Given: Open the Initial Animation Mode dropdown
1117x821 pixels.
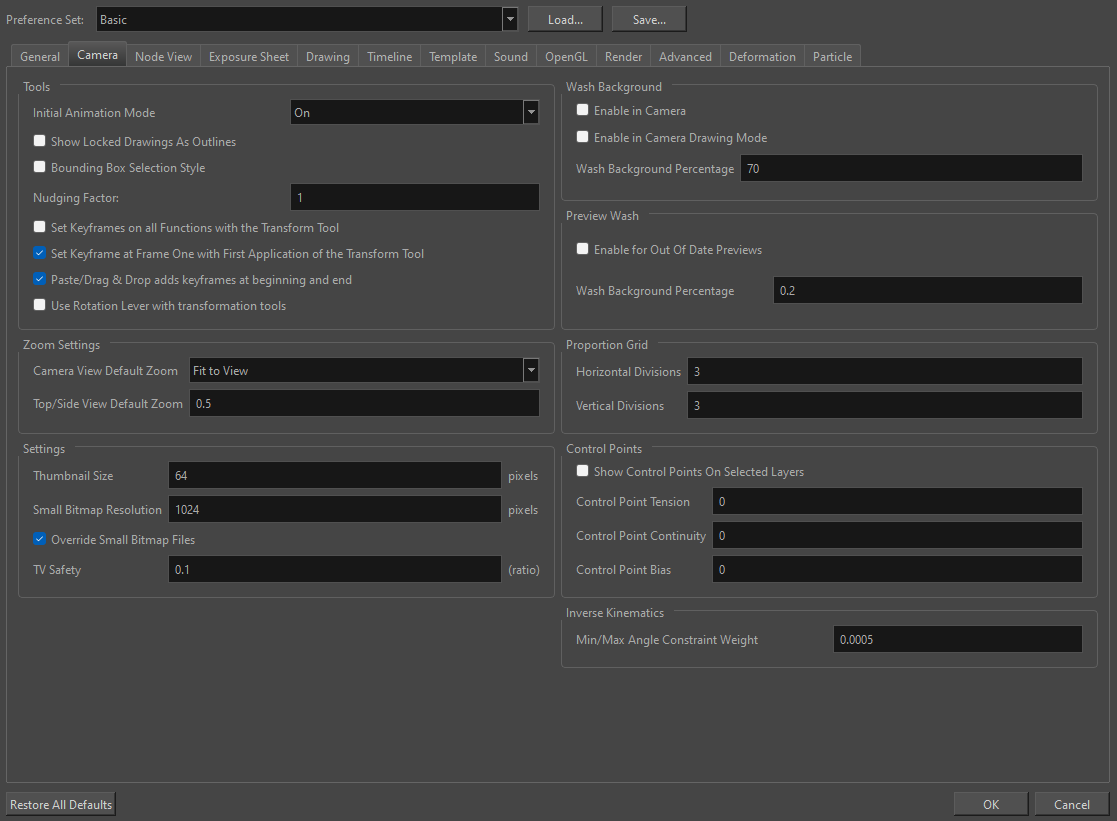Looking at the screenshot, I should point(531,113).
